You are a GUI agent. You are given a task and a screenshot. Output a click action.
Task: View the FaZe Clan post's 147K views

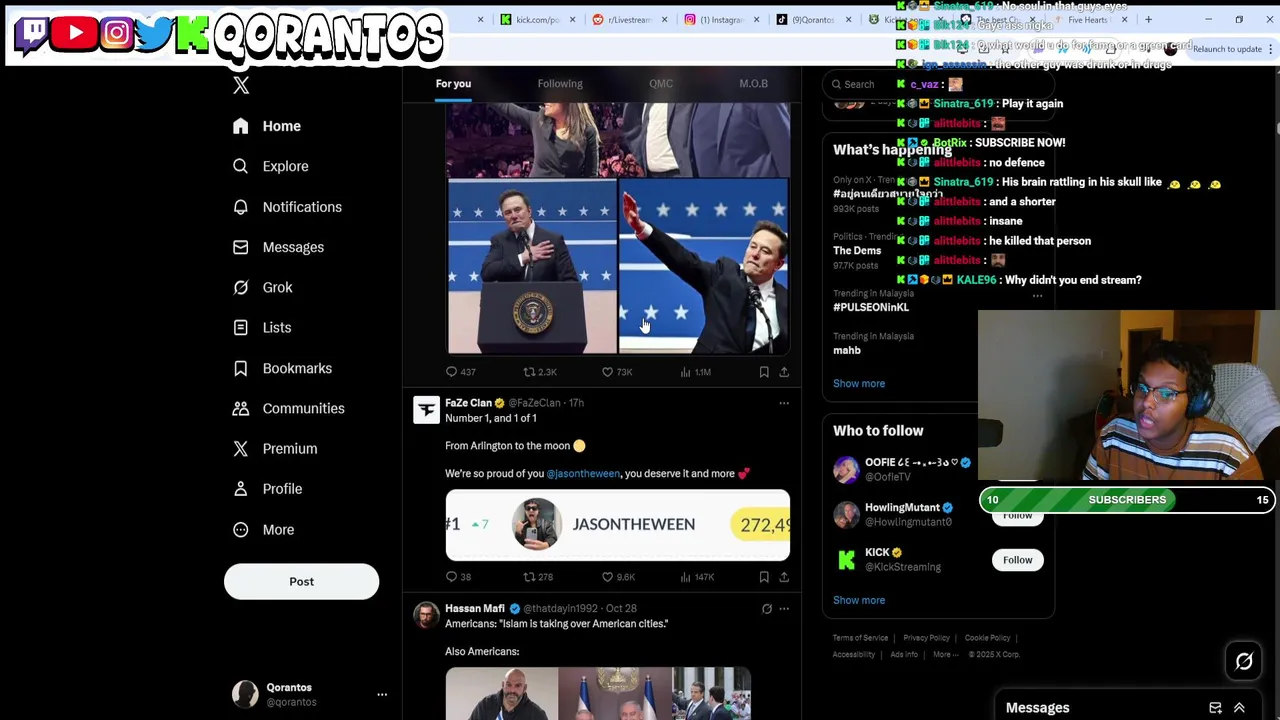[696, 577]
